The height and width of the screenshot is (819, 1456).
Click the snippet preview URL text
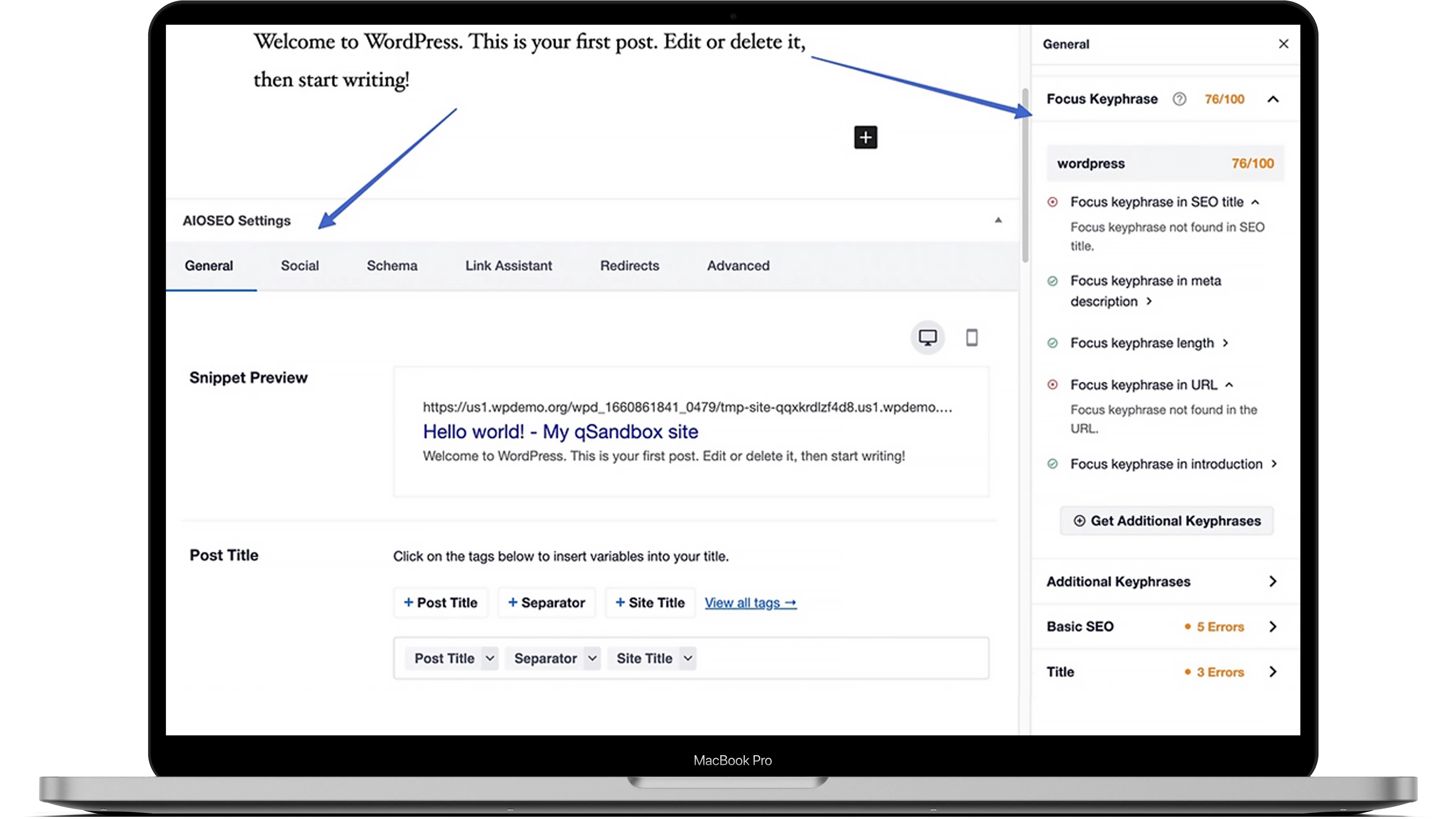coord(687,407)
